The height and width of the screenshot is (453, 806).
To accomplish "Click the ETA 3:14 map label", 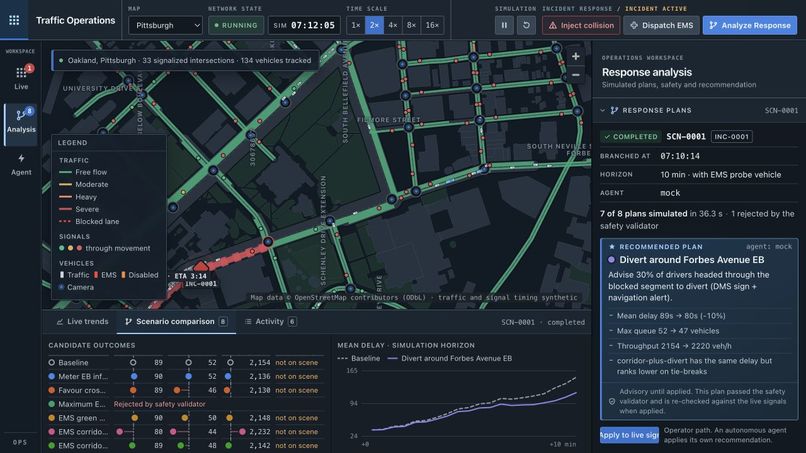I will tap(190, 276).
